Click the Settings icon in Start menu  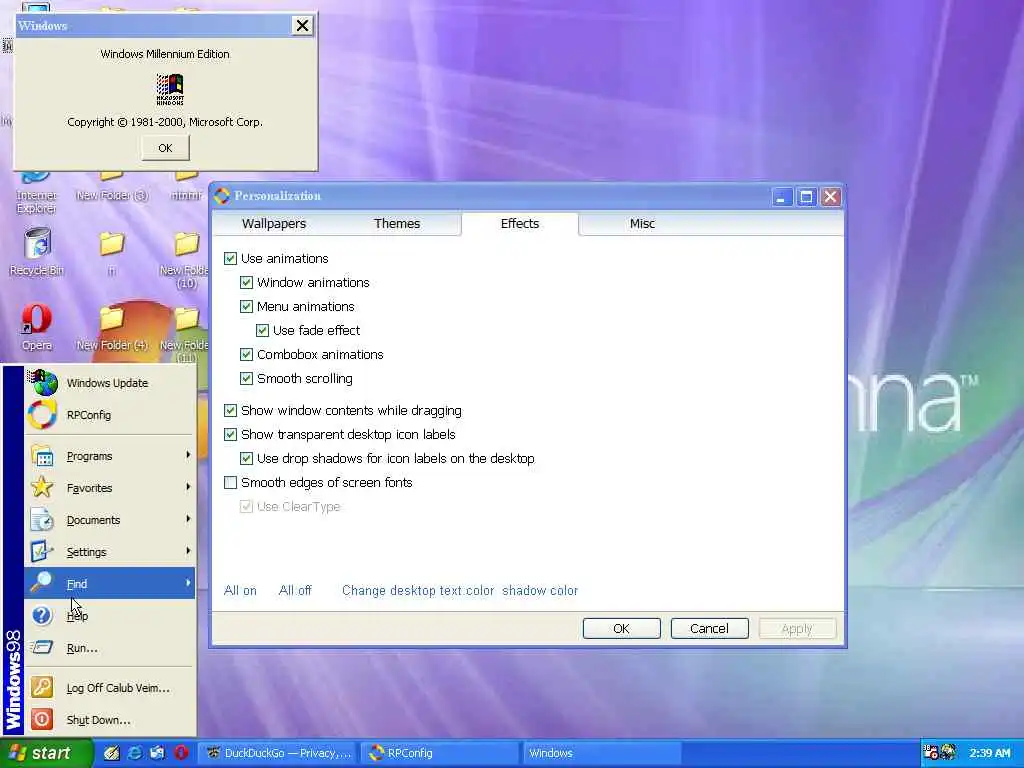42,552
